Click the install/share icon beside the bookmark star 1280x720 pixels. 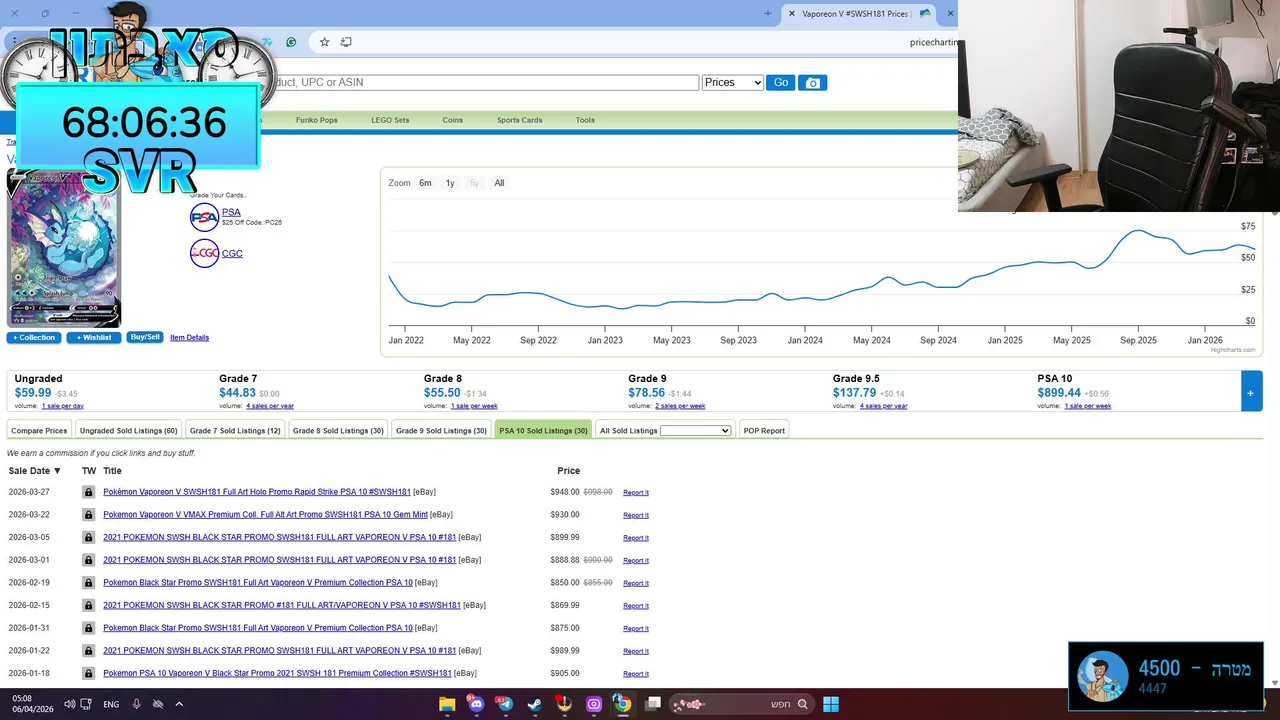(x=346, y=42)
